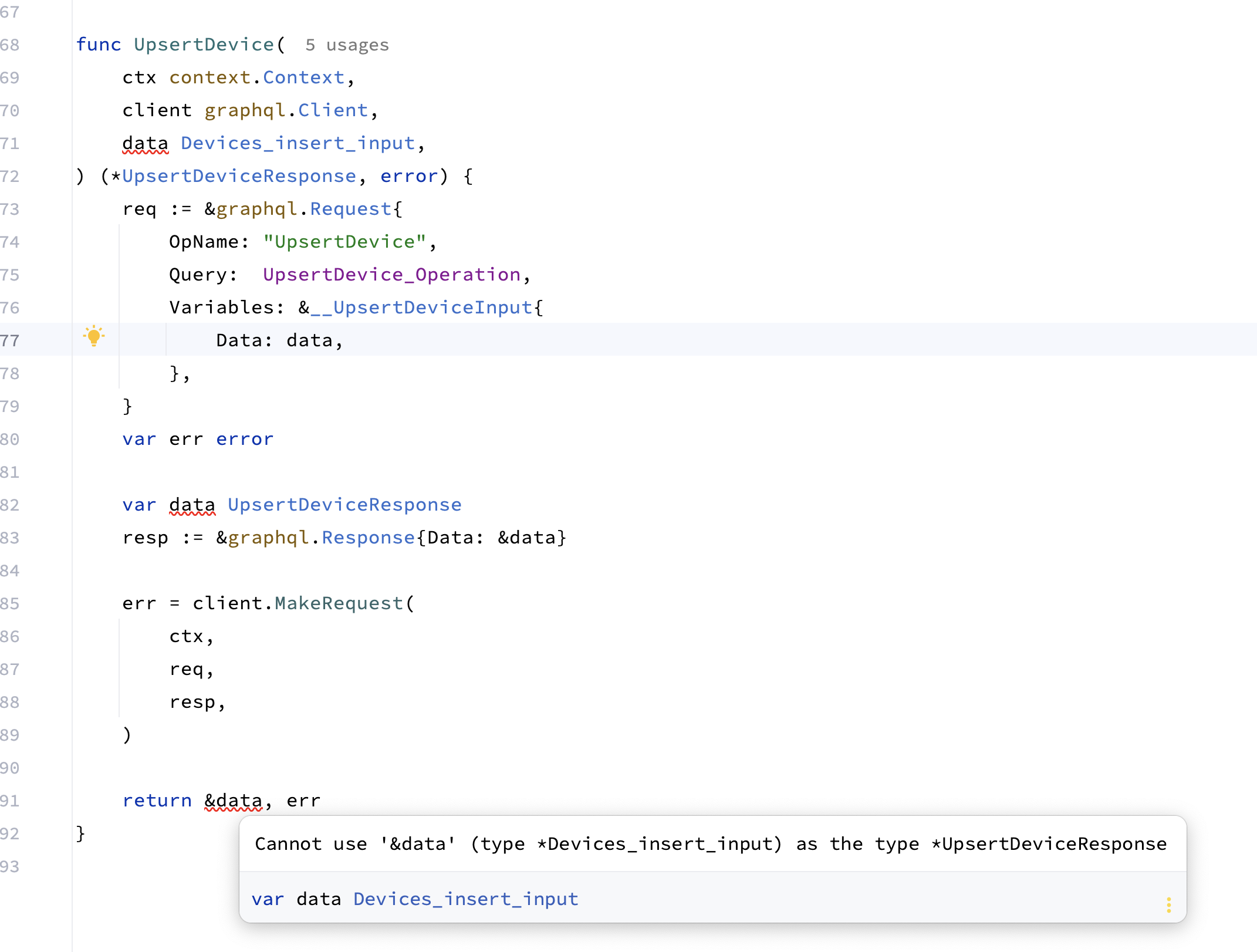
Task: Click the error message text in the tooltip
Action: pos(710,844)
